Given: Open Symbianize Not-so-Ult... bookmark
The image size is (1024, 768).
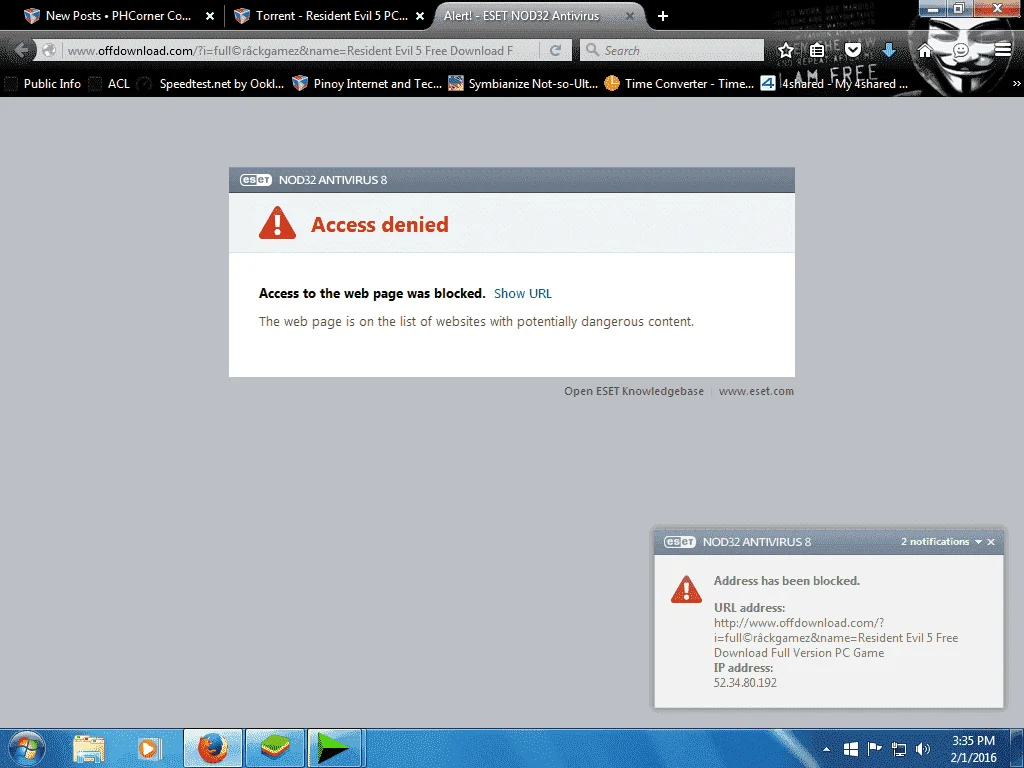Looking at the screenshot, I should click(x=523, y=84).
